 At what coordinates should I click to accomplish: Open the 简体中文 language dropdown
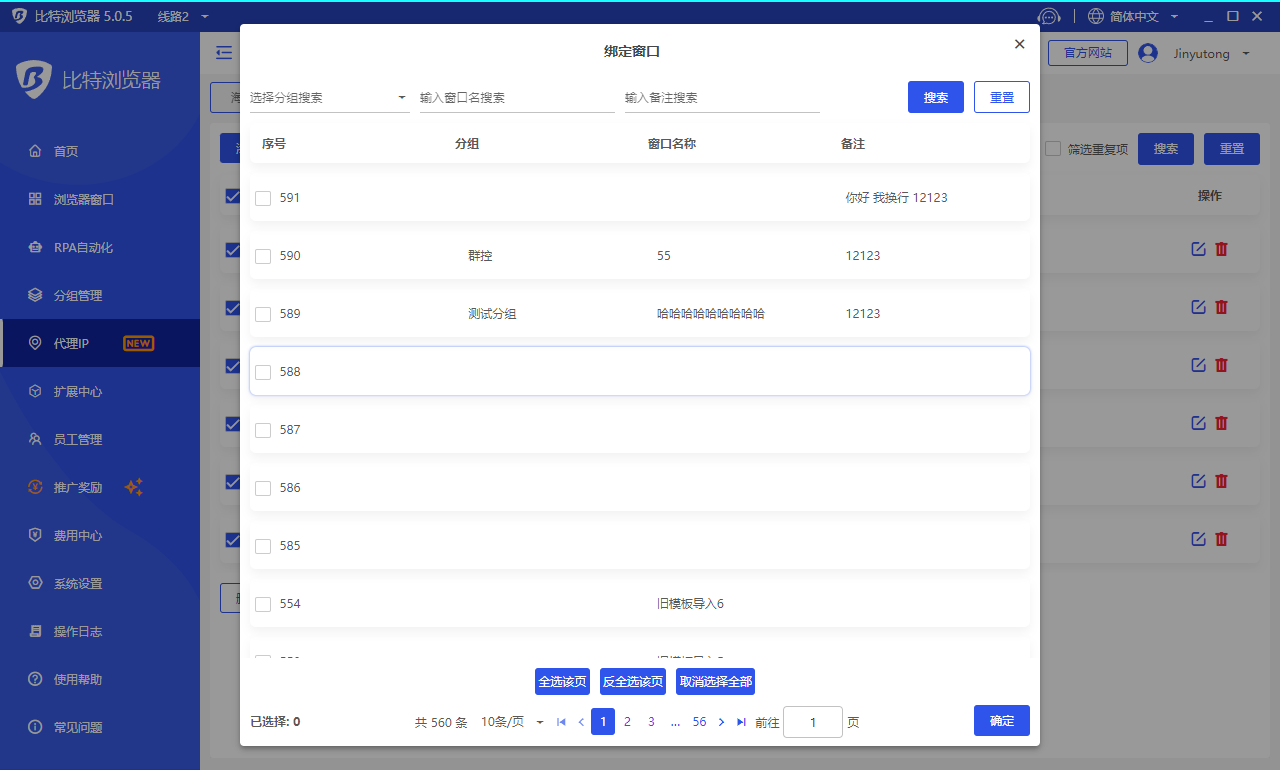(x=1133, y=17)
